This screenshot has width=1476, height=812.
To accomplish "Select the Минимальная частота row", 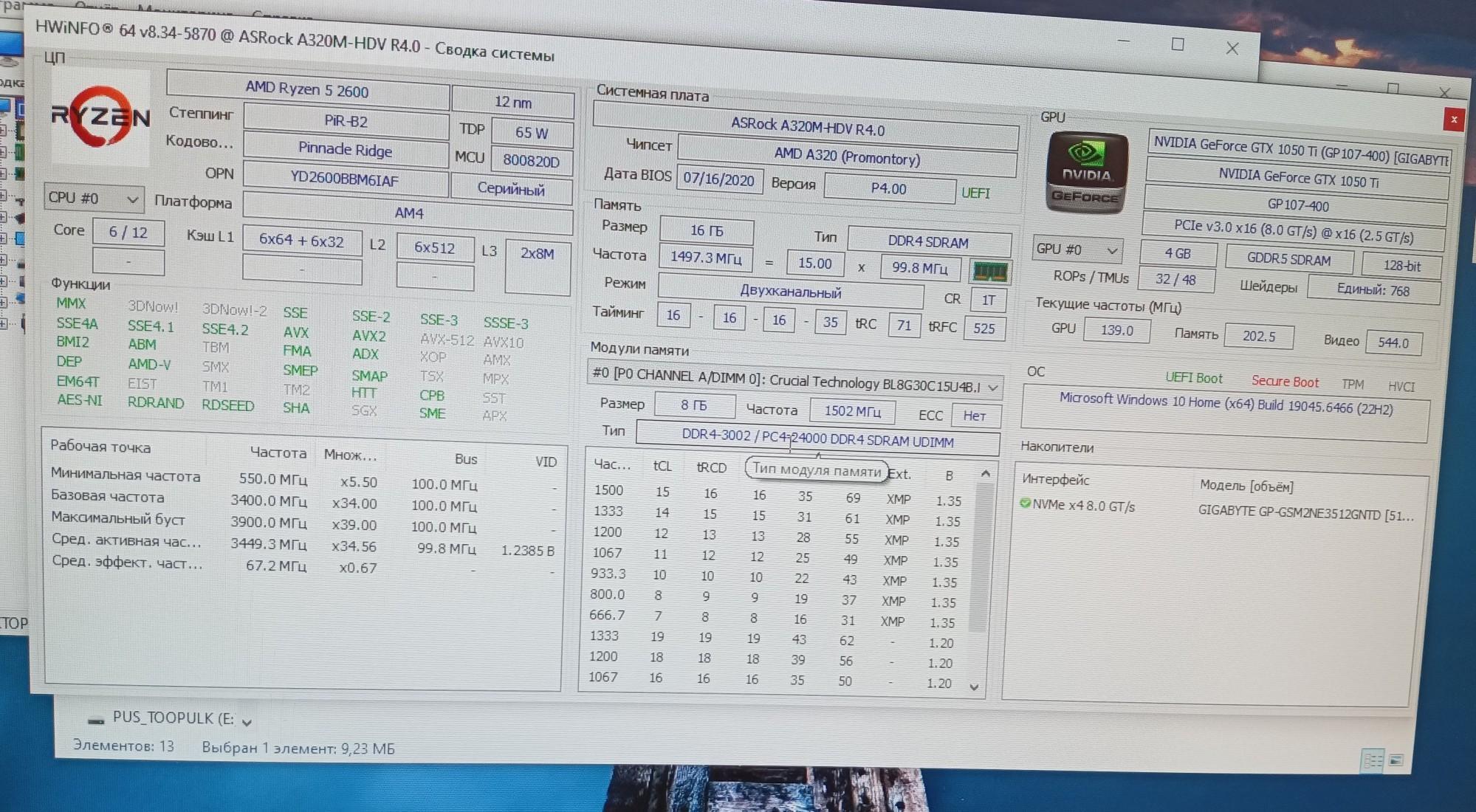I will (303, 479).
